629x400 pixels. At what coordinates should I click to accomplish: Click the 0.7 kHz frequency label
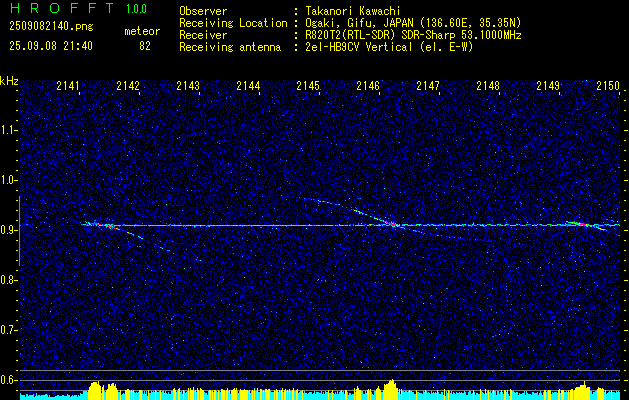click(x=9, y=330)
